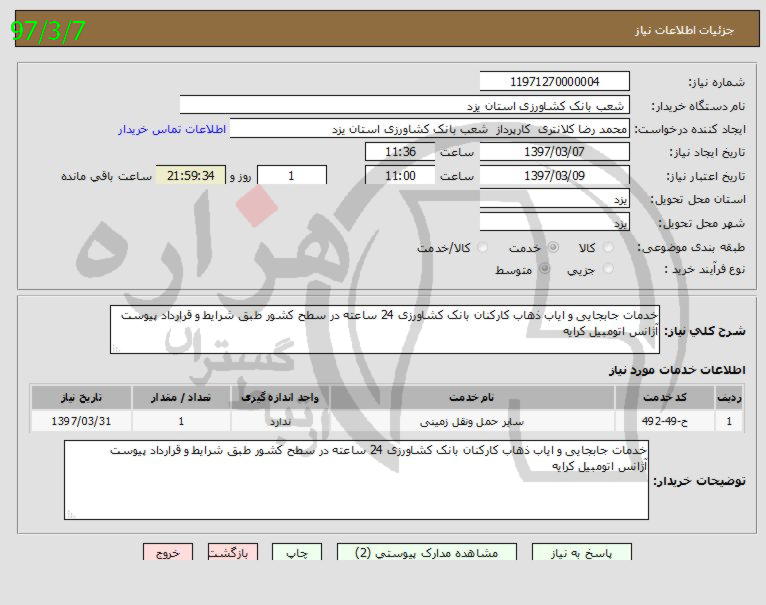Image resolution: width=766 pixels, height=605 pixels.
Task: Click the creation date field 1397/03/07
Action: point(554,152)
